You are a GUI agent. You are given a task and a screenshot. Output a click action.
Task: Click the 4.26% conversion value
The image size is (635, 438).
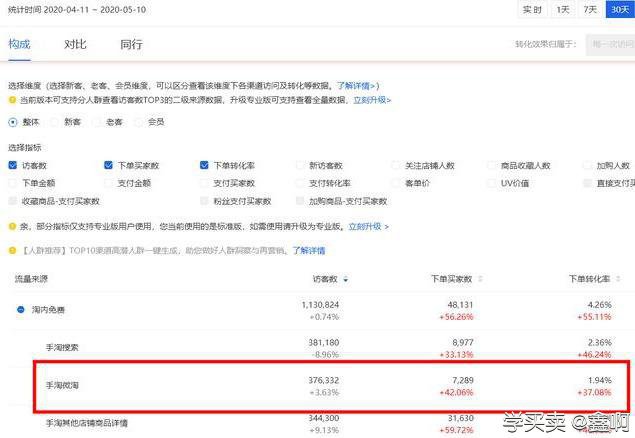(x=599, y=304)
